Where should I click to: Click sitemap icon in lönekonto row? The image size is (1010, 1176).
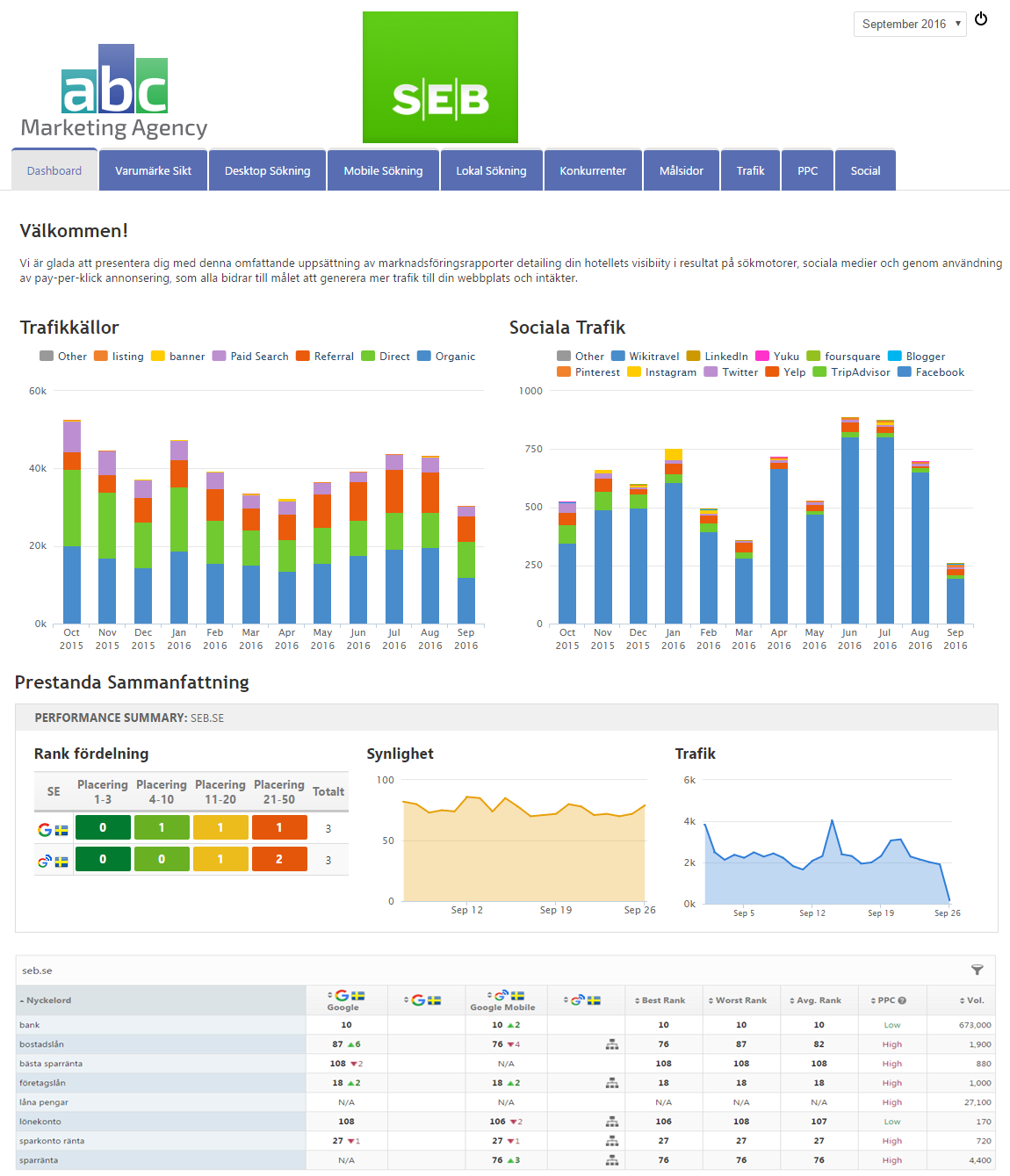tap(612, 1122)
